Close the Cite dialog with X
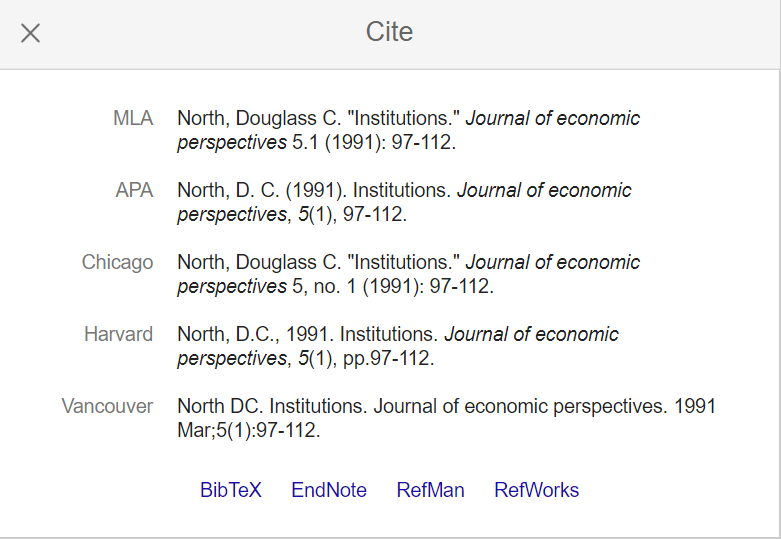Screen dimensions: 781x539 (30, 33)
